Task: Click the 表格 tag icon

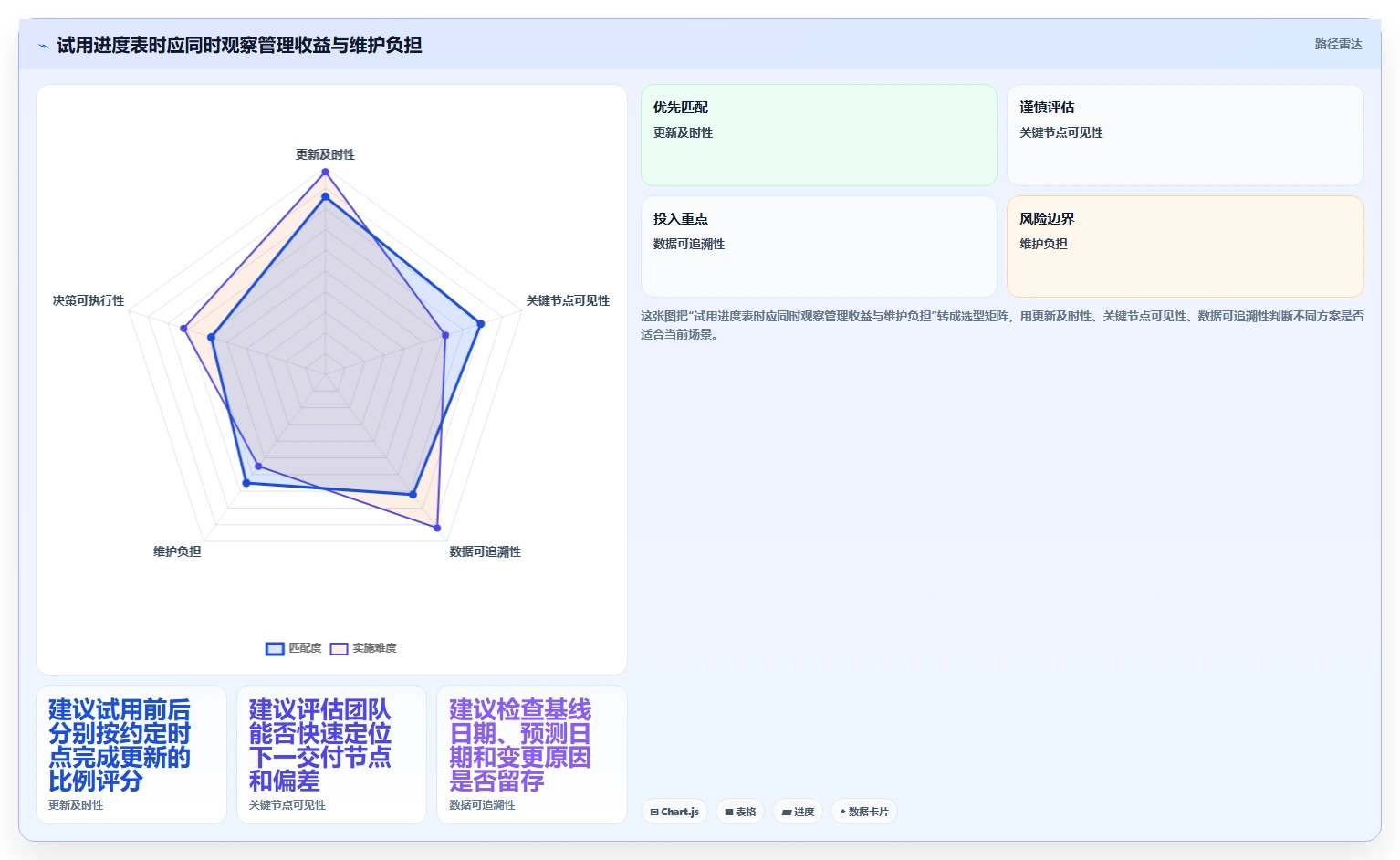Action: pyautogui.click(x=729, y=812)
